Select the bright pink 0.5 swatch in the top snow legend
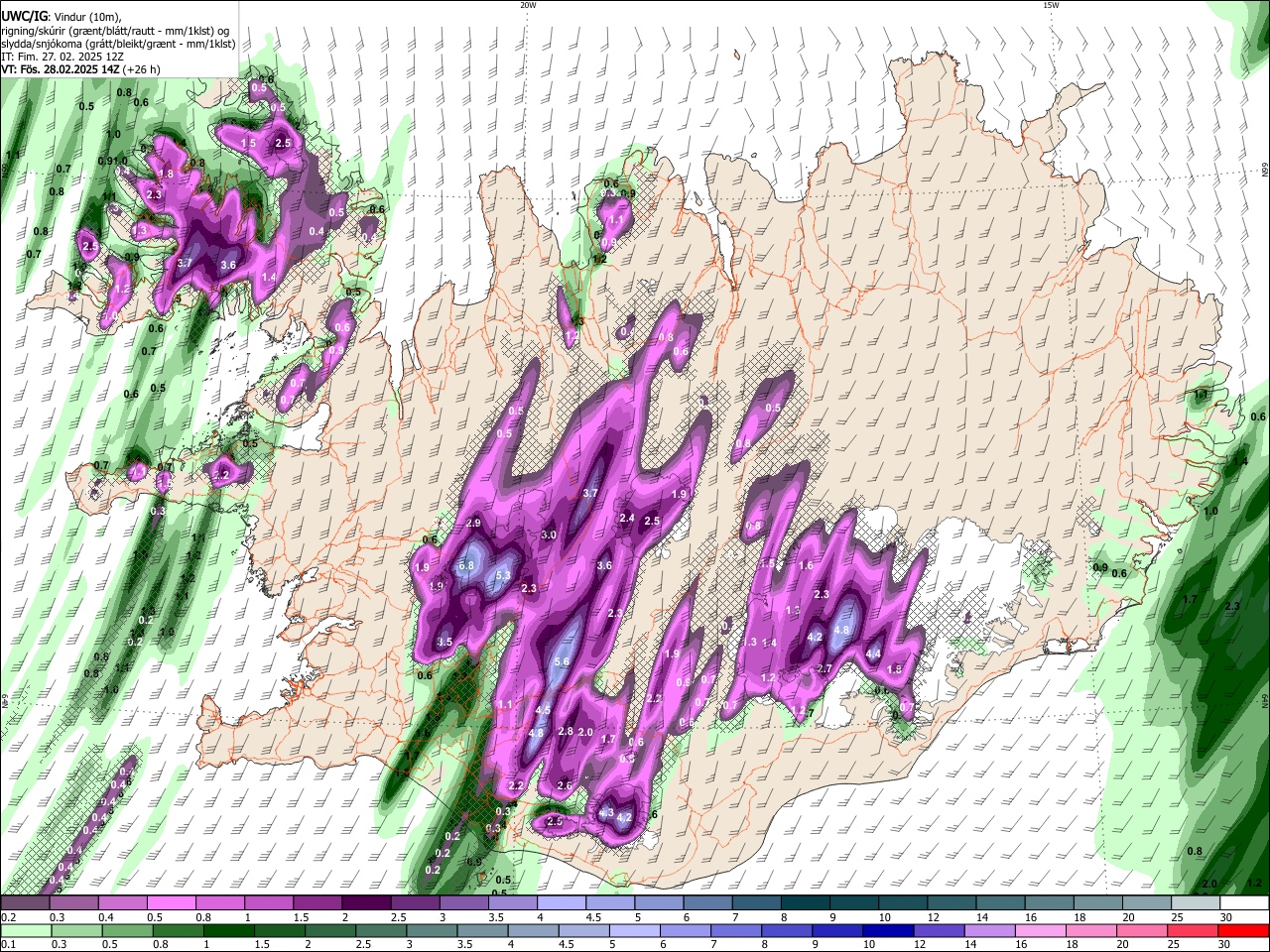This screenshot has height=952, width=1270. pos(171,902)
